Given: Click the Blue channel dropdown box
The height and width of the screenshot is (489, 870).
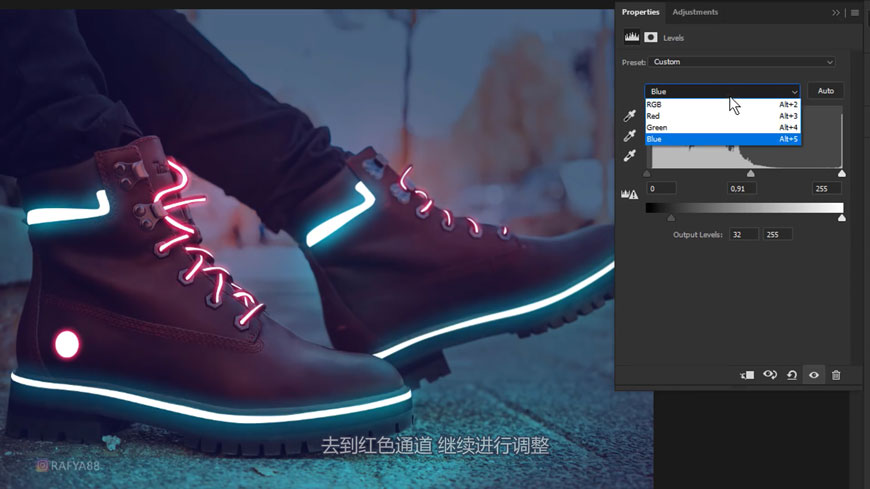Looking at the screenshot, I should [x=722, y=91].
